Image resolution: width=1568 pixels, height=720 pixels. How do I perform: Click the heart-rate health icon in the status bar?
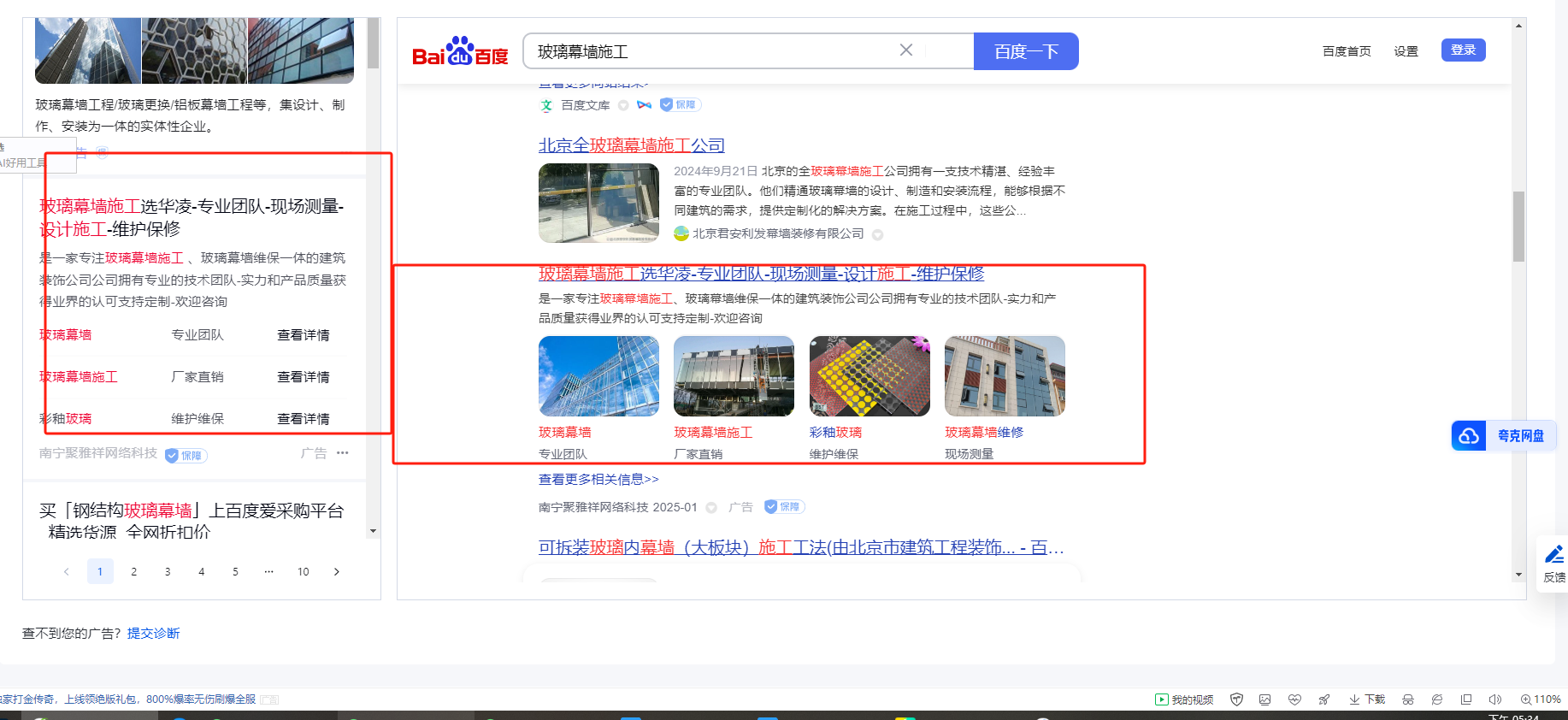tap(1294, 699)
